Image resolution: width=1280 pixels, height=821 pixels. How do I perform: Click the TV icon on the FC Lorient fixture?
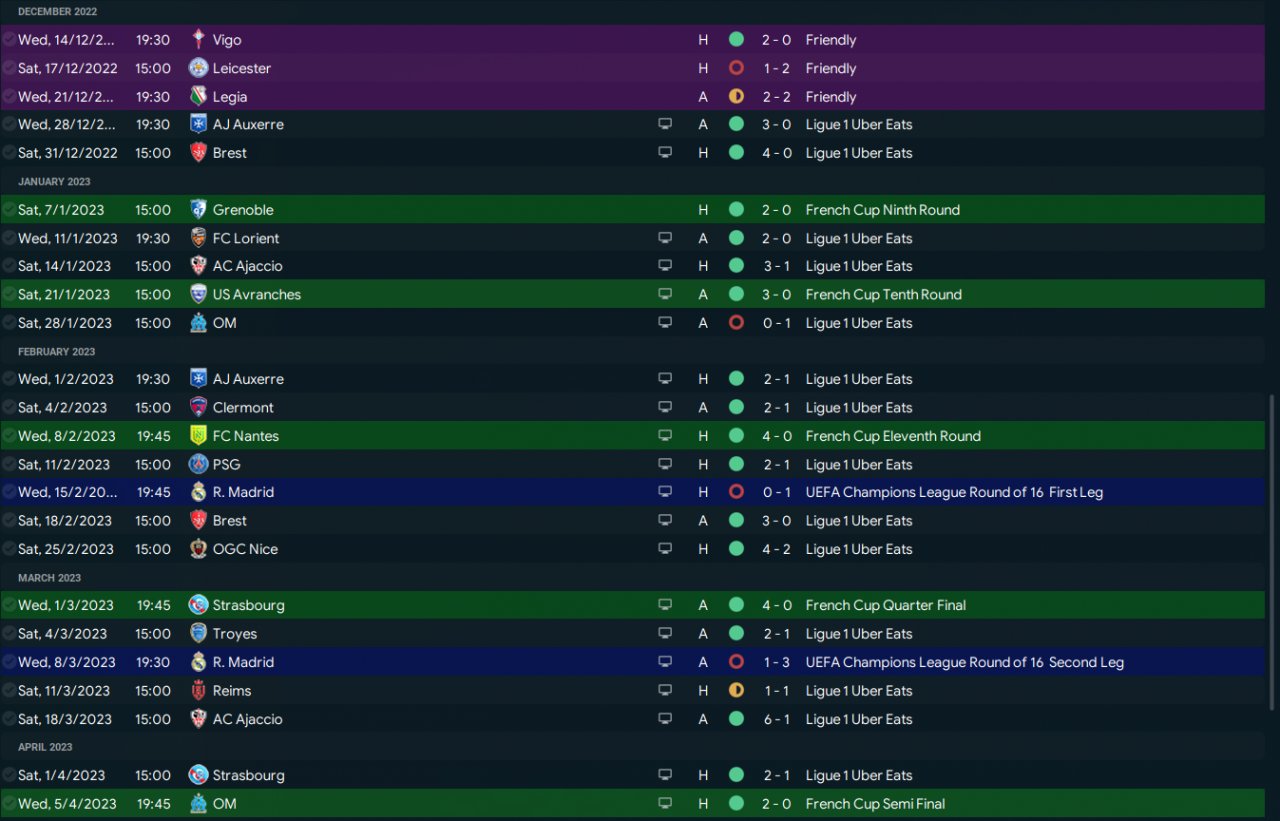(665, 239)
